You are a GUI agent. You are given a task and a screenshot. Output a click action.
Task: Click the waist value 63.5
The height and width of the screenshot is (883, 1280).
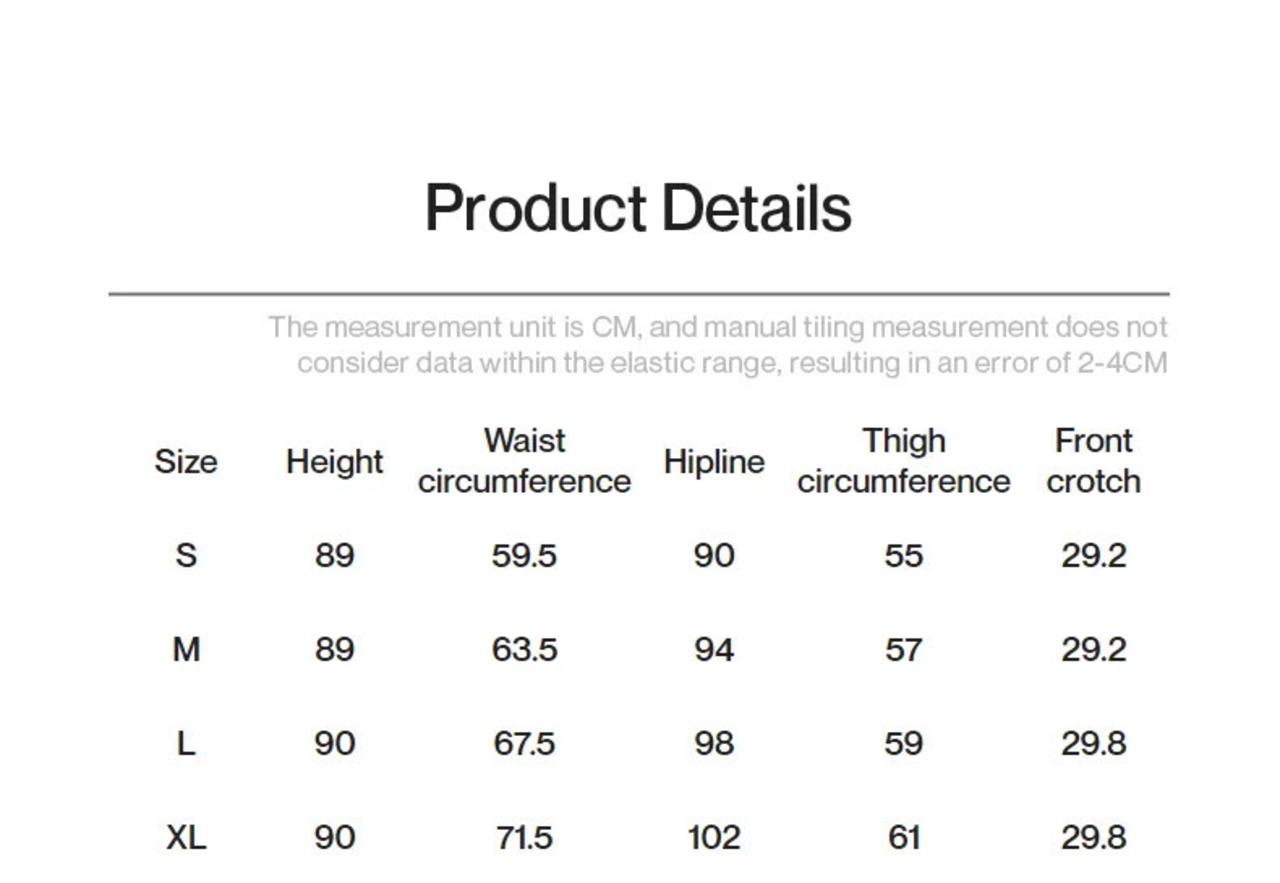[x=524, y=650]
